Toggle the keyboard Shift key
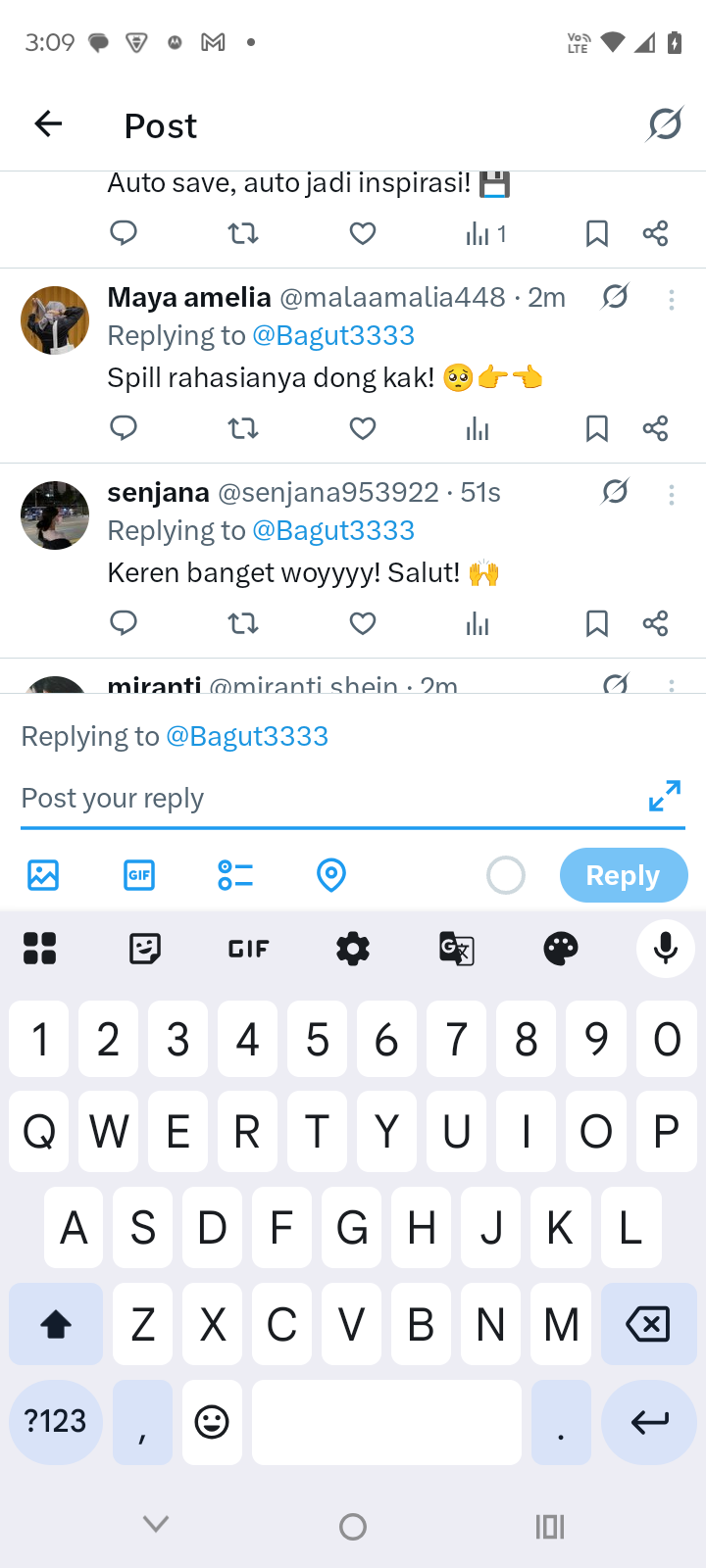Screen dimensions: 706x1568 click(56, 1325)
